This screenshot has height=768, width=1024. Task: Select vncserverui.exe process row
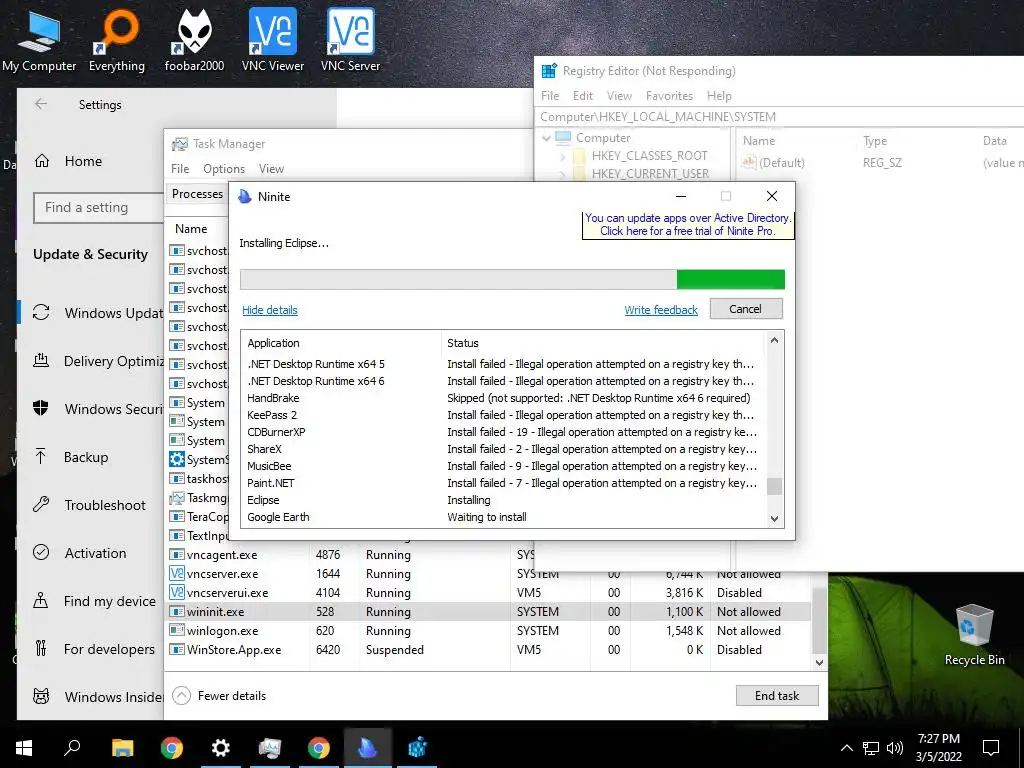click(x=488, y=593)
